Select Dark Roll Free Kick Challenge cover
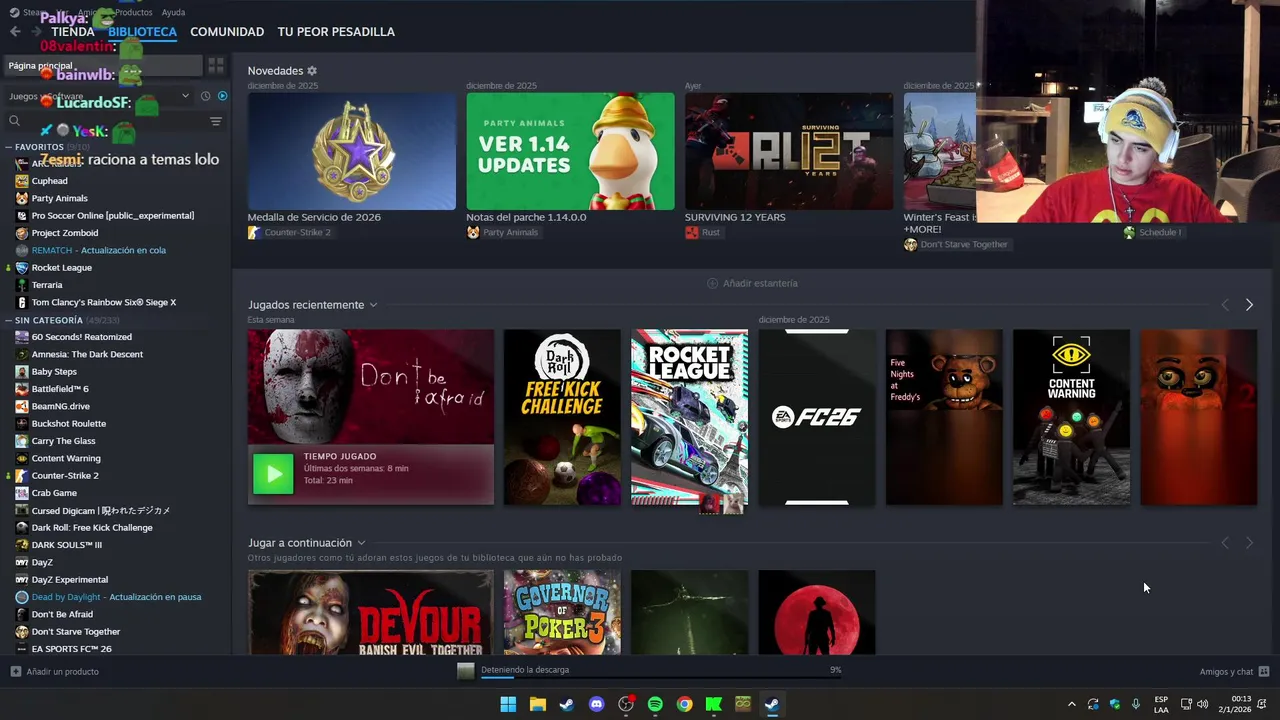 tap(562, 417)
